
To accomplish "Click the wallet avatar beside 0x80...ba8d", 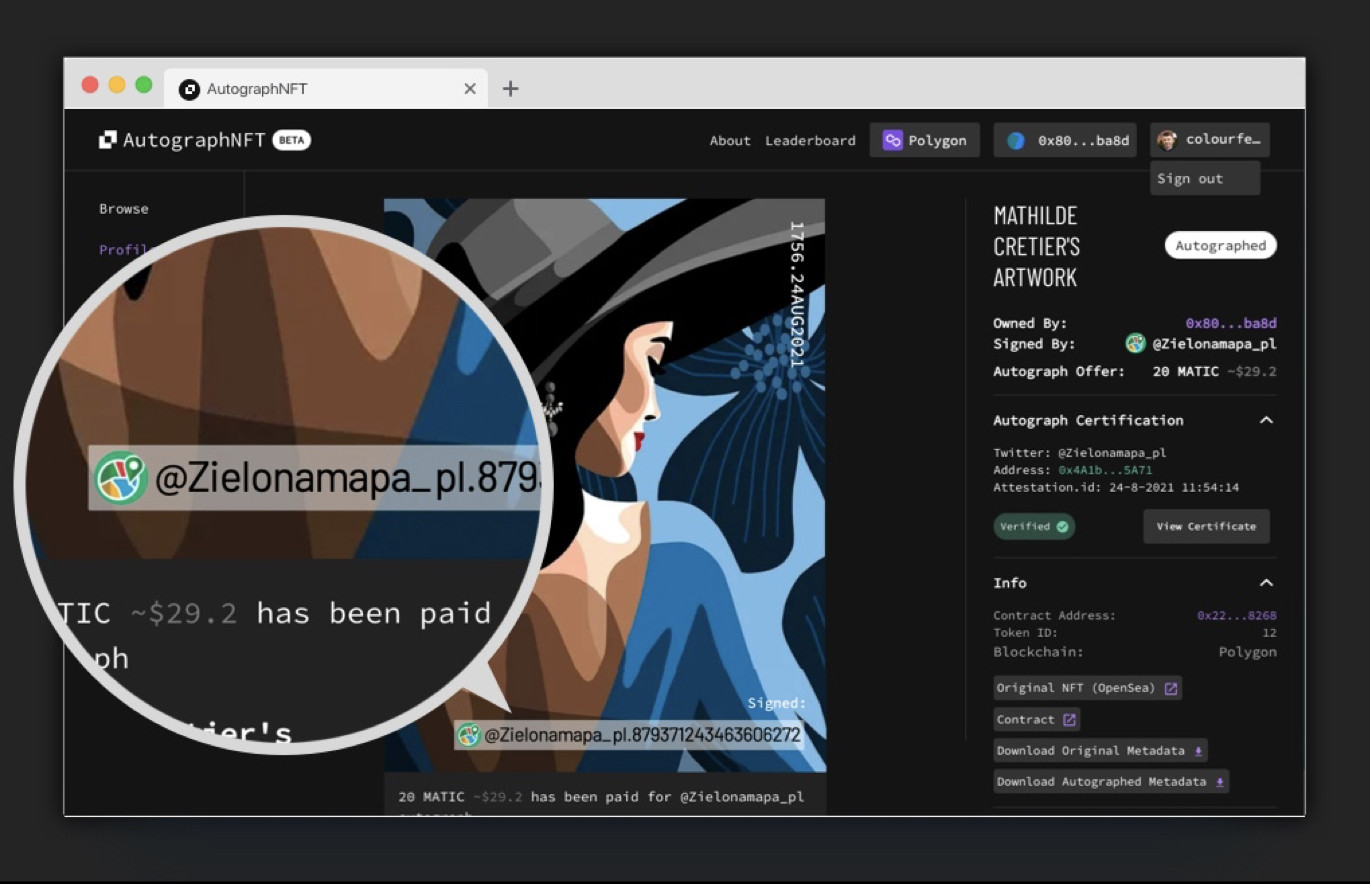I will coord(1016,141).
